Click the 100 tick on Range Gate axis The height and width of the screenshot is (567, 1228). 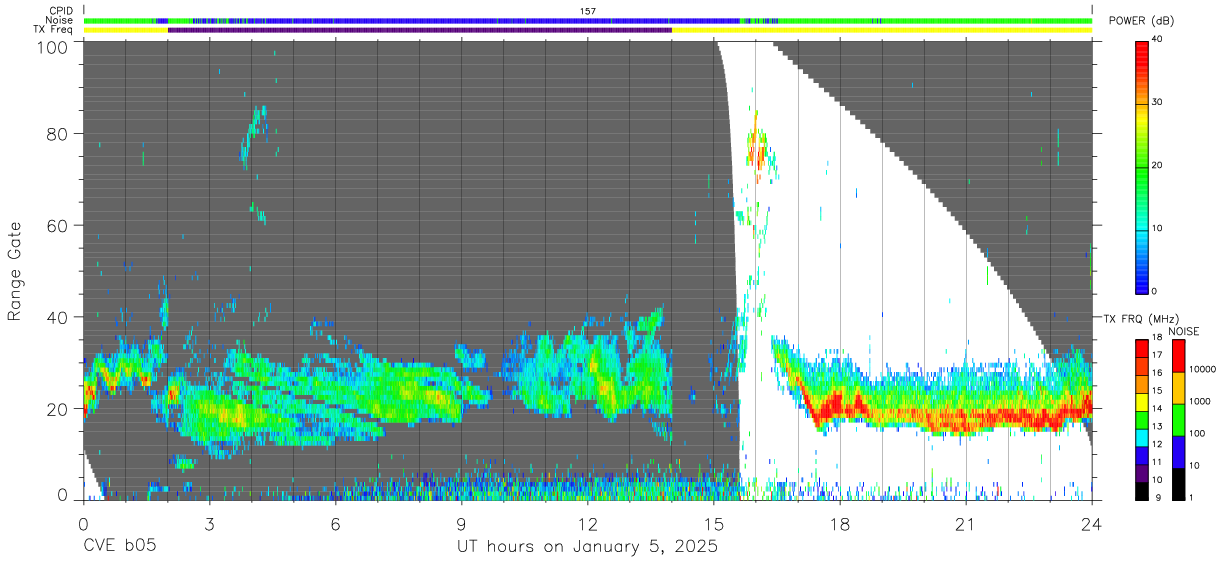coord(53,47)
